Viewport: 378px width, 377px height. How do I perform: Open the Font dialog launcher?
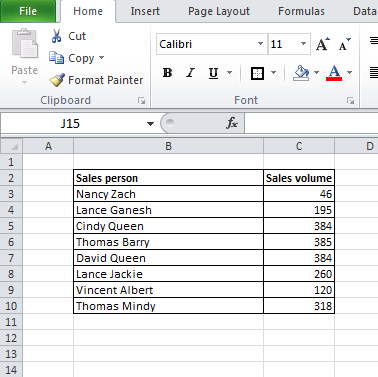click(350, 101)
